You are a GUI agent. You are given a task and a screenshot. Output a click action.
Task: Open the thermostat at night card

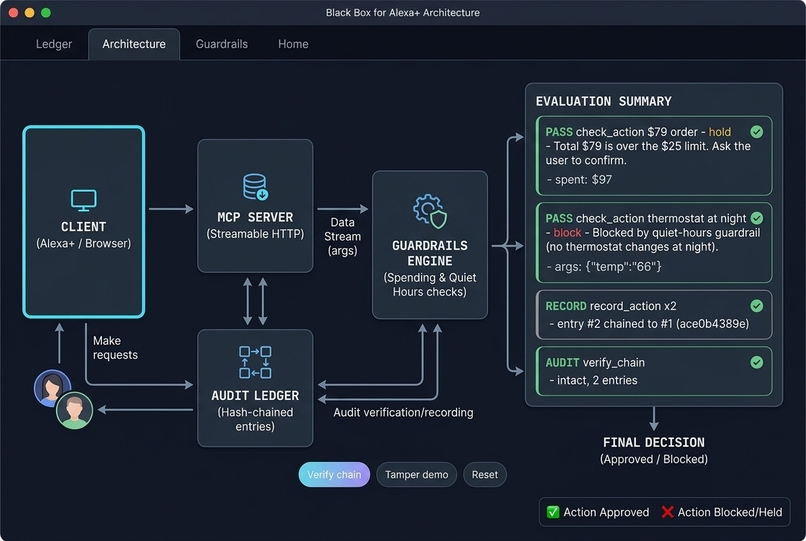click(x=654, y=243)
